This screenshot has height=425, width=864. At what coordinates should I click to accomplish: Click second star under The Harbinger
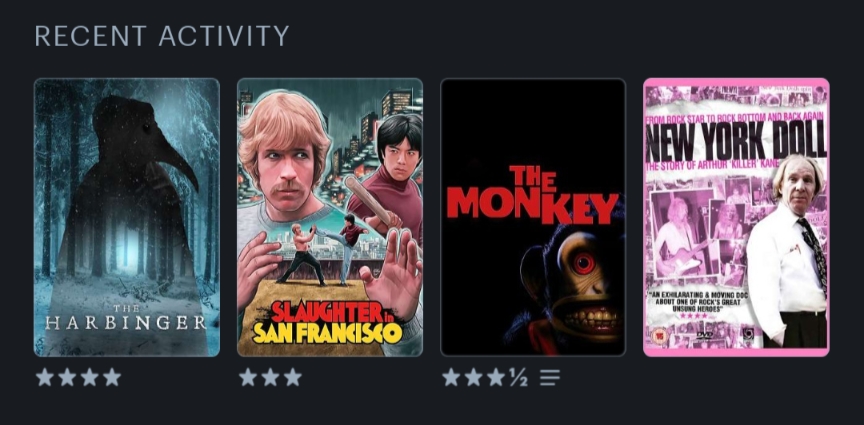pos(67,377)
